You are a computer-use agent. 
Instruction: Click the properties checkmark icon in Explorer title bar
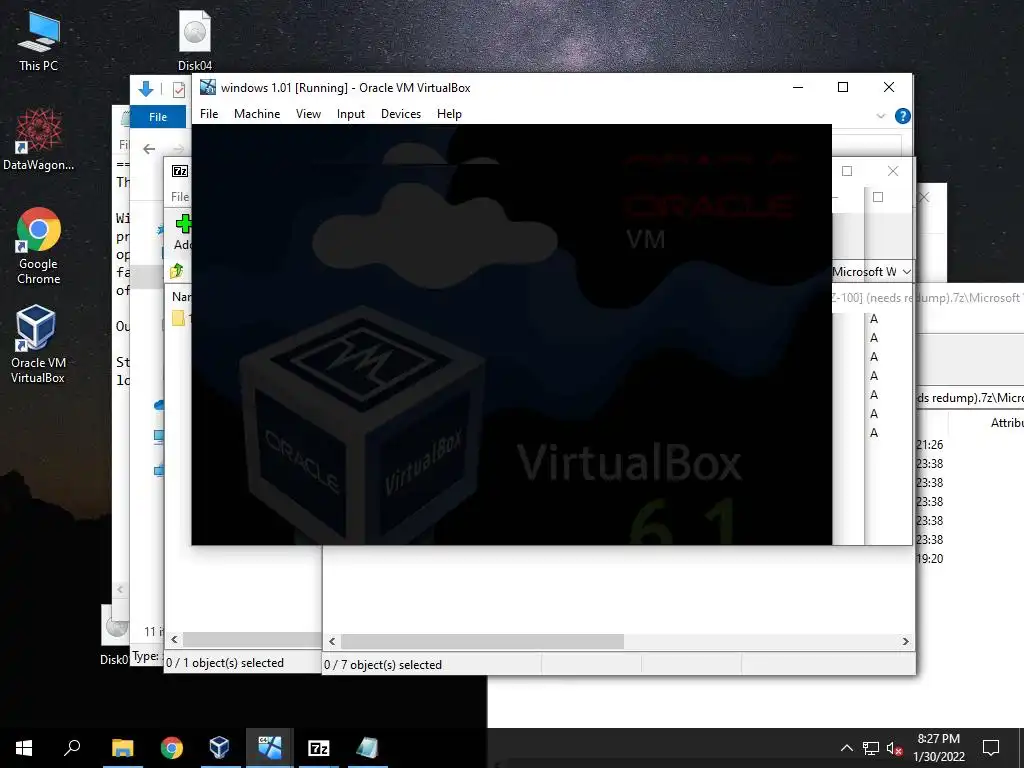point(178,89)
